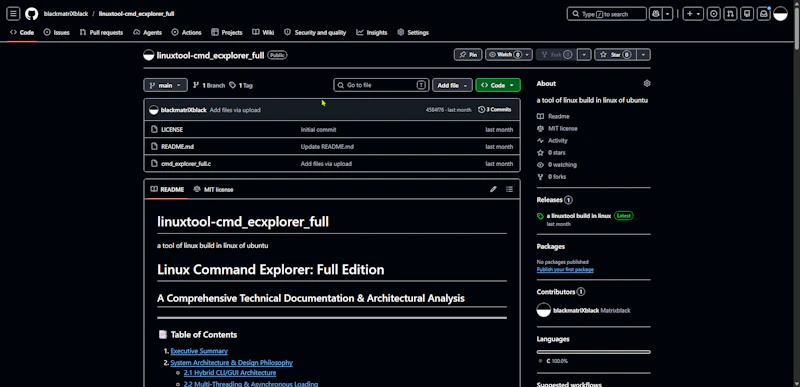Open the Insights tab

[x=372, y=32]
